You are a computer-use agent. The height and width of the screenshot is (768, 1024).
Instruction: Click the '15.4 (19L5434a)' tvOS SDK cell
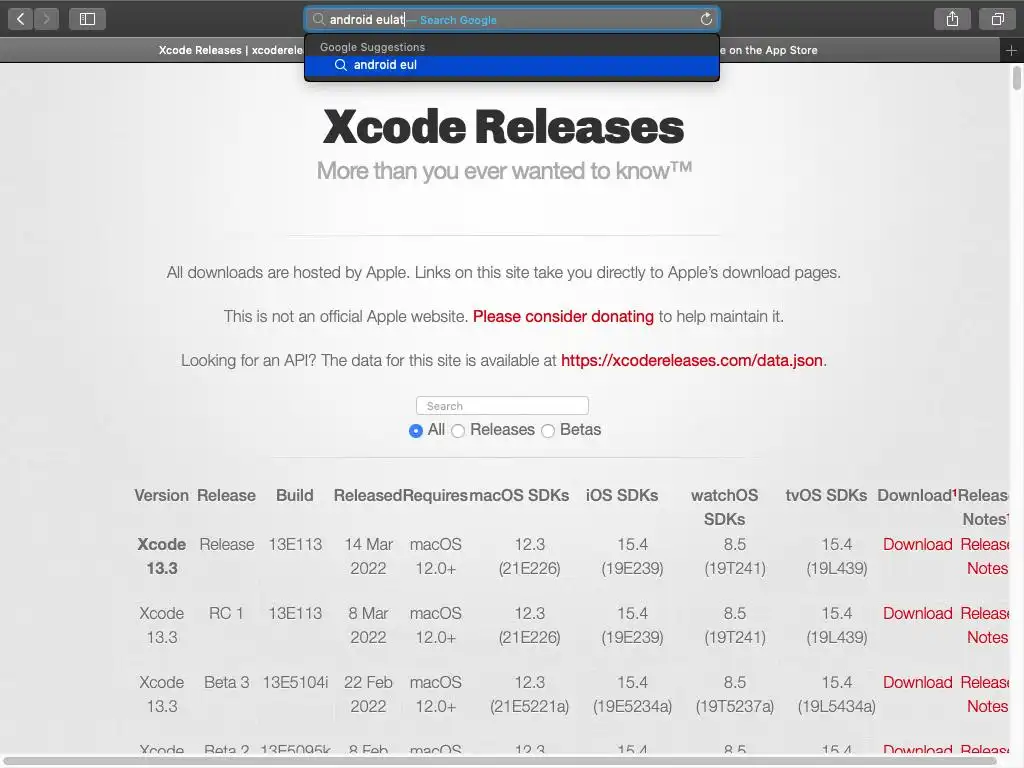[837, 694]
